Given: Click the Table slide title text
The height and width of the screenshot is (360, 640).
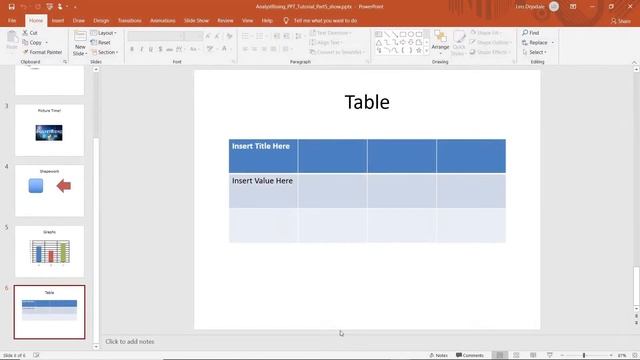Looking at the screenshot, I should [x=367, y=102].
